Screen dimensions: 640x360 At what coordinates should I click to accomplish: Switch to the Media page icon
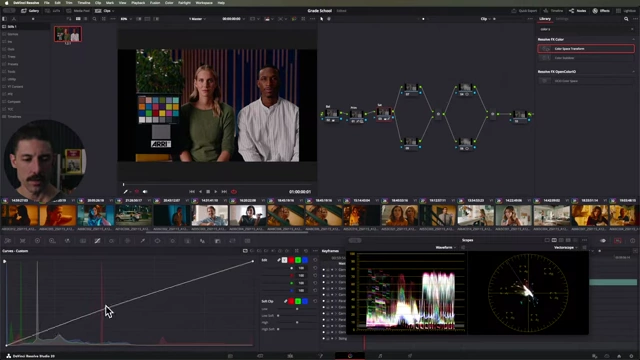230,356
